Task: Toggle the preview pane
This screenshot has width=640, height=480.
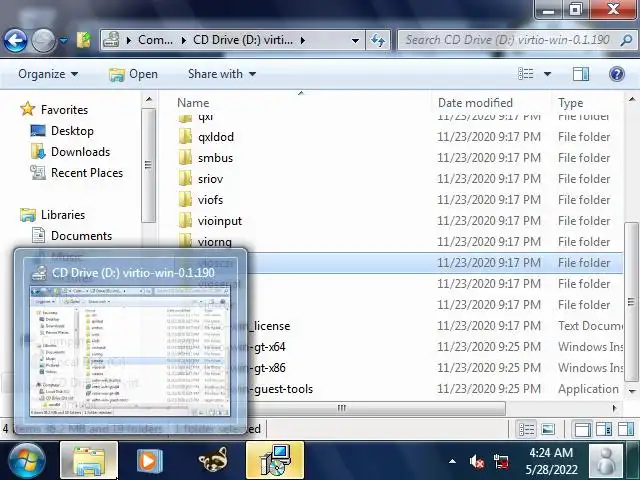Action: pyautogui.click(x=581, y=74)
